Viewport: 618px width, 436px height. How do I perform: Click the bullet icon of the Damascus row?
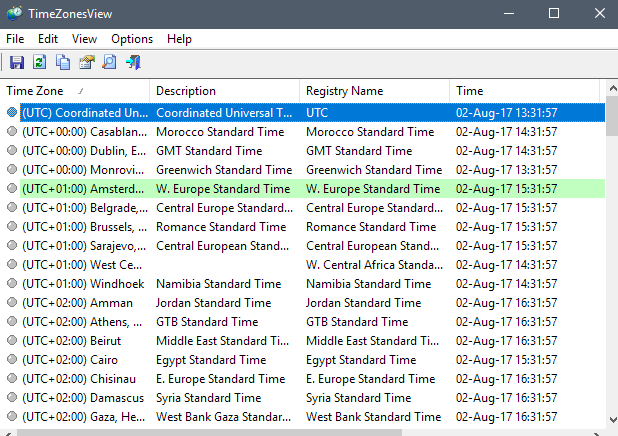click(x=12, y=397)
